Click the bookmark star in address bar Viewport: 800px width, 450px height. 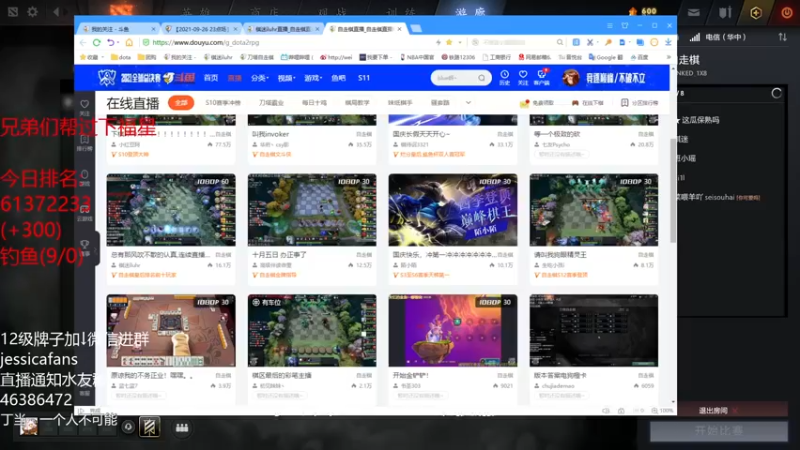click(449, 42)
